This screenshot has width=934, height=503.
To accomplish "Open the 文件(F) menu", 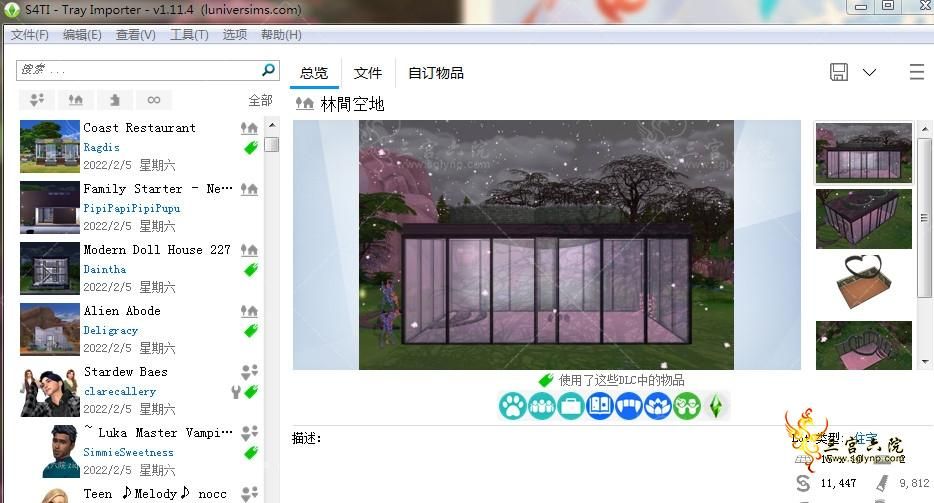I will tap(29, 35).
